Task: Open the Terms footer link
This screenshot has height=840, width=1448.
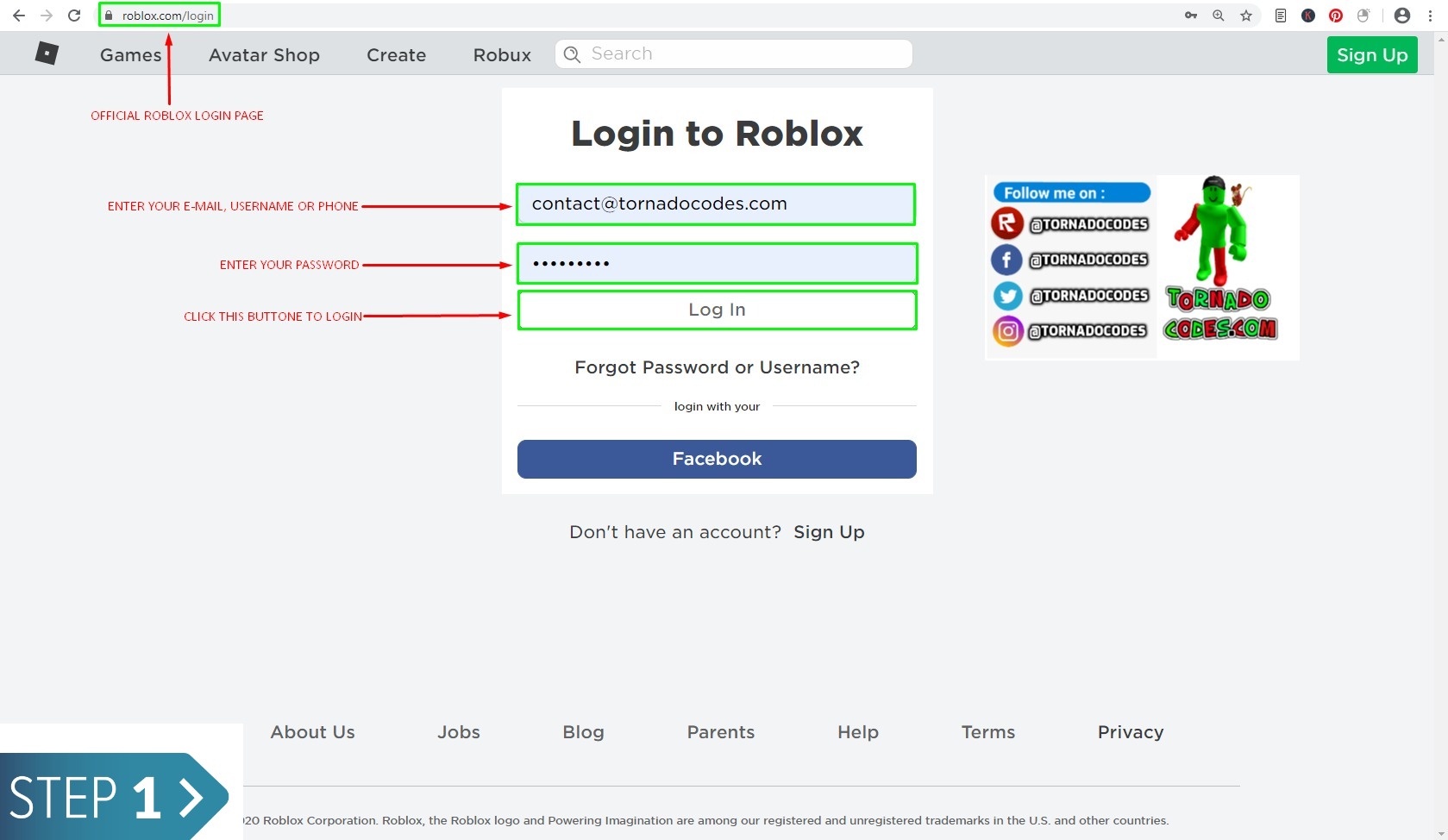Action: tap(988, 732)
